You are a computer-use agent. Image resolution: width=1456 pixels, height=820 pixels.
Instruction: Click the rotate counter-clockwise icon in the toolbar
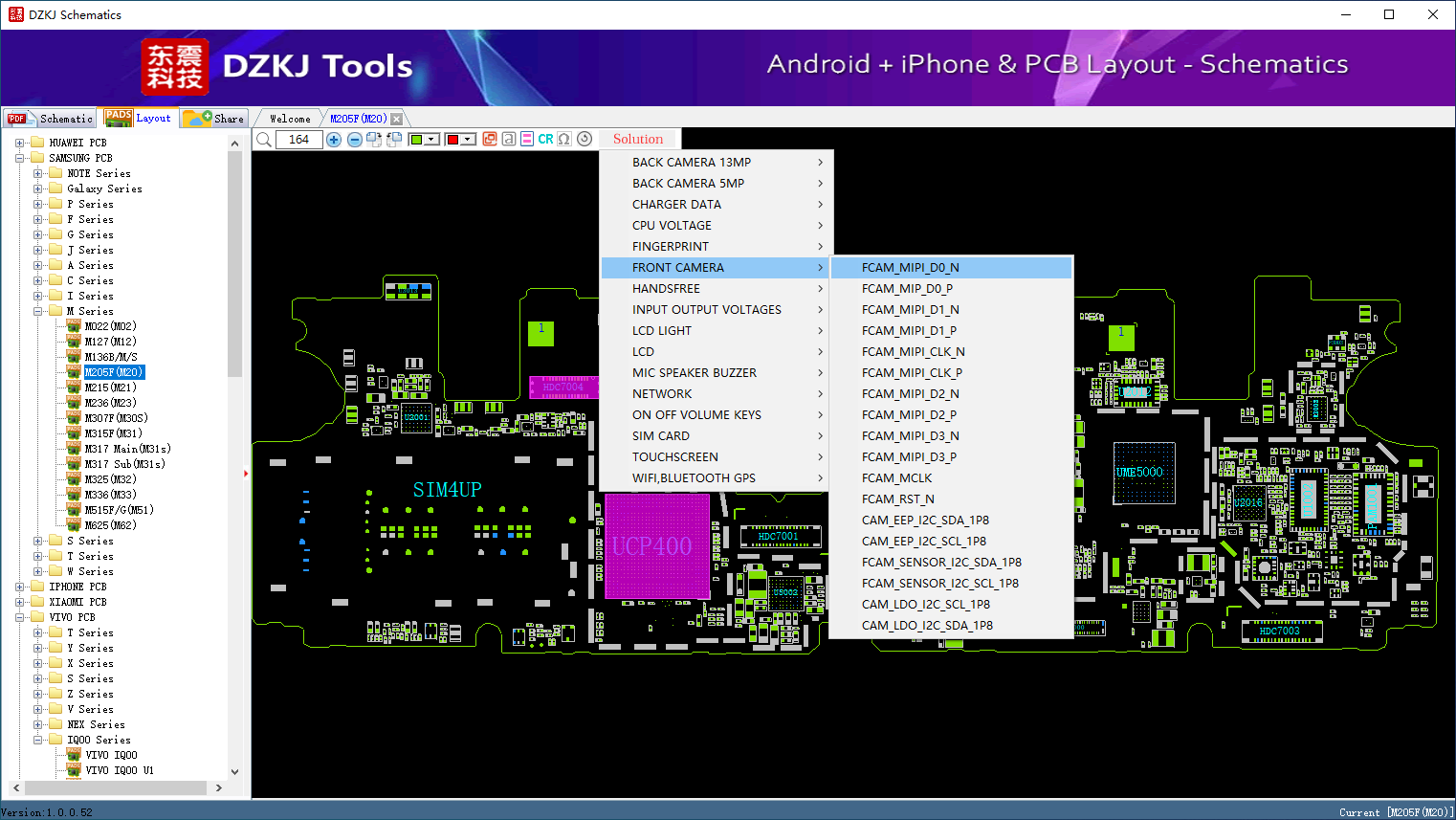pyautogui.click(x=393, y=140)
